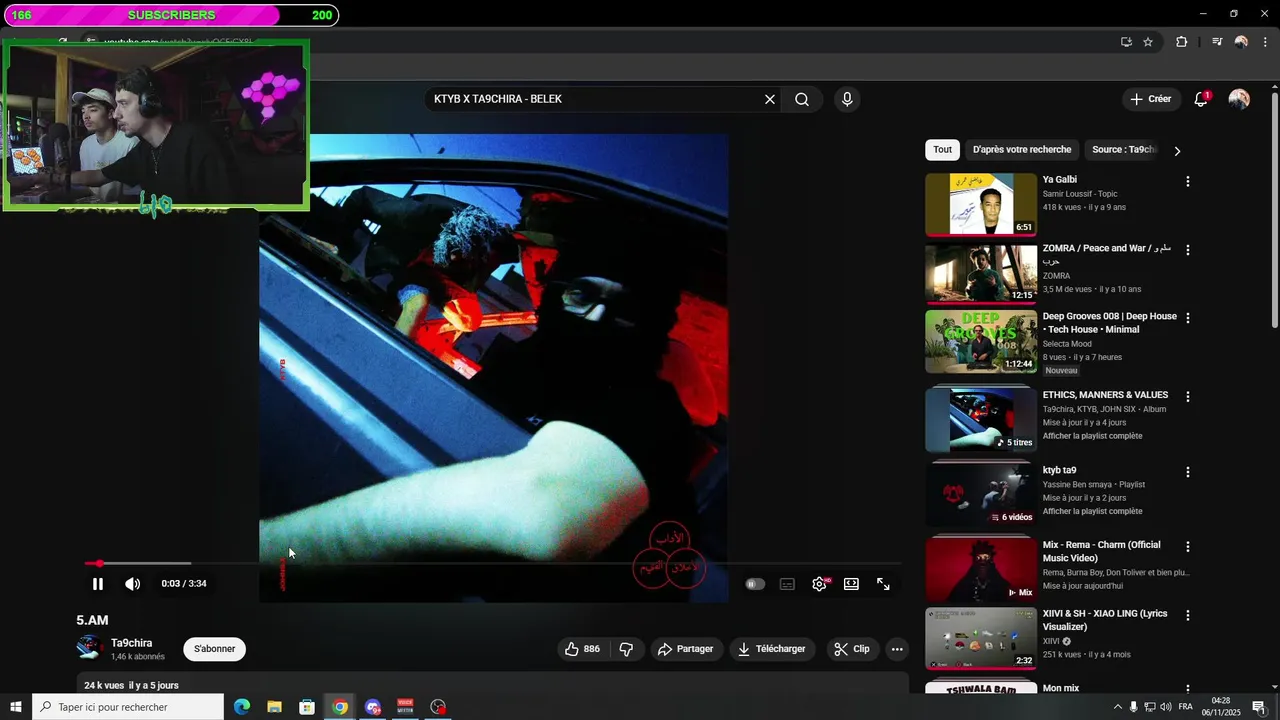Open the Créer menu button

click(1150, 99)
